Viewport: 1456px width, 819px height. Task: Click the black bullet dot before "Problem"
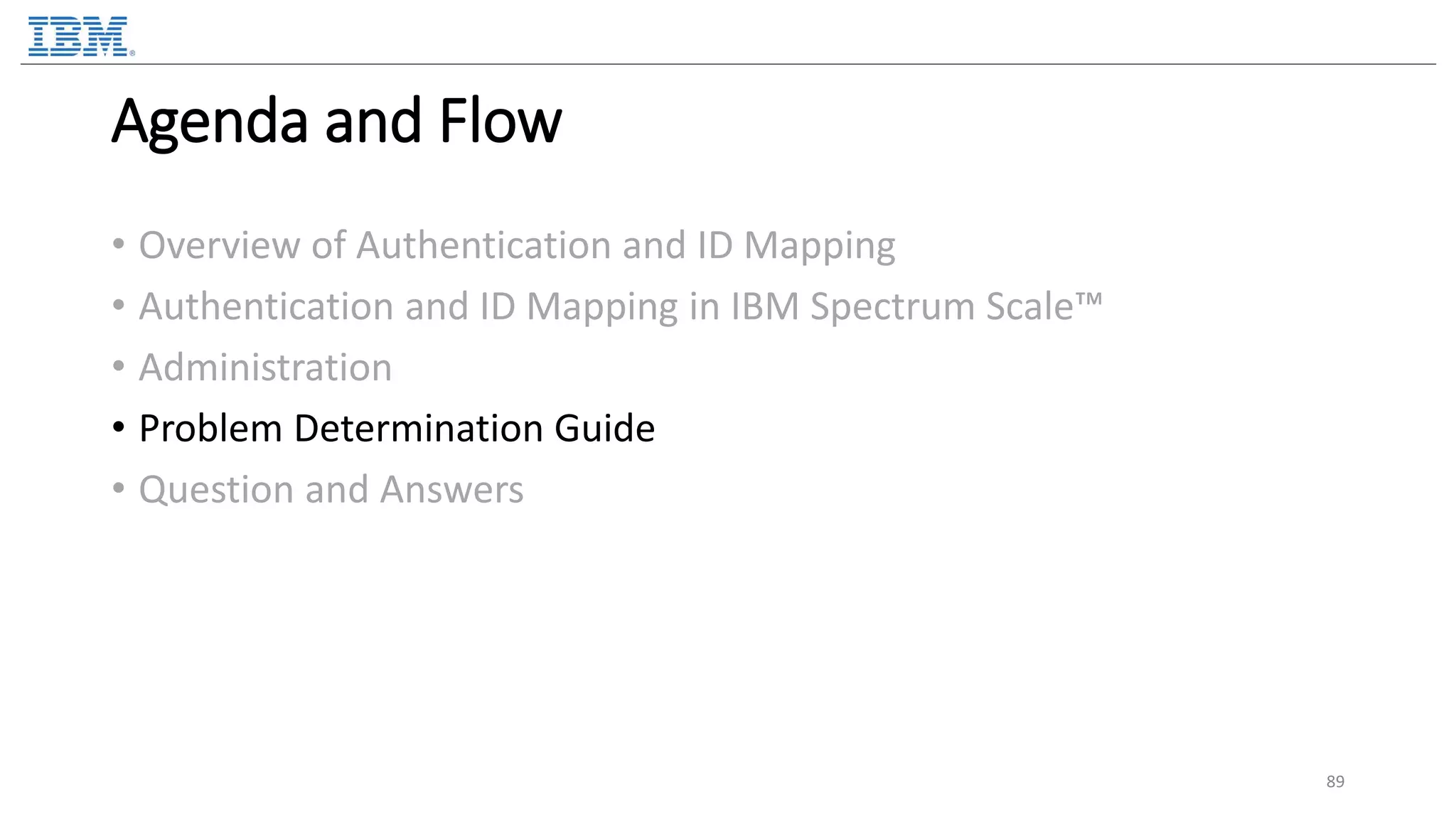click(119, 428)
